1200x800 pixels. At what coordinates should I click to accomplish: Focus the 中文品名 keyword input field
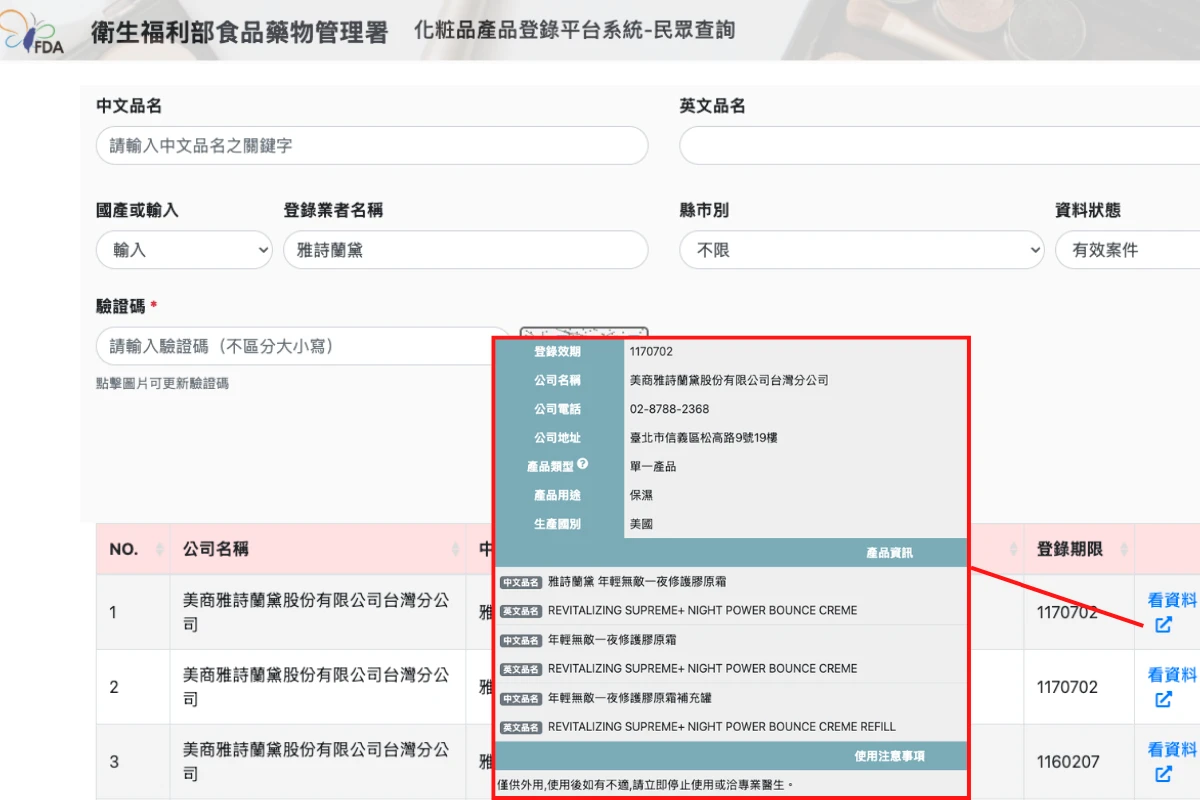372,146
